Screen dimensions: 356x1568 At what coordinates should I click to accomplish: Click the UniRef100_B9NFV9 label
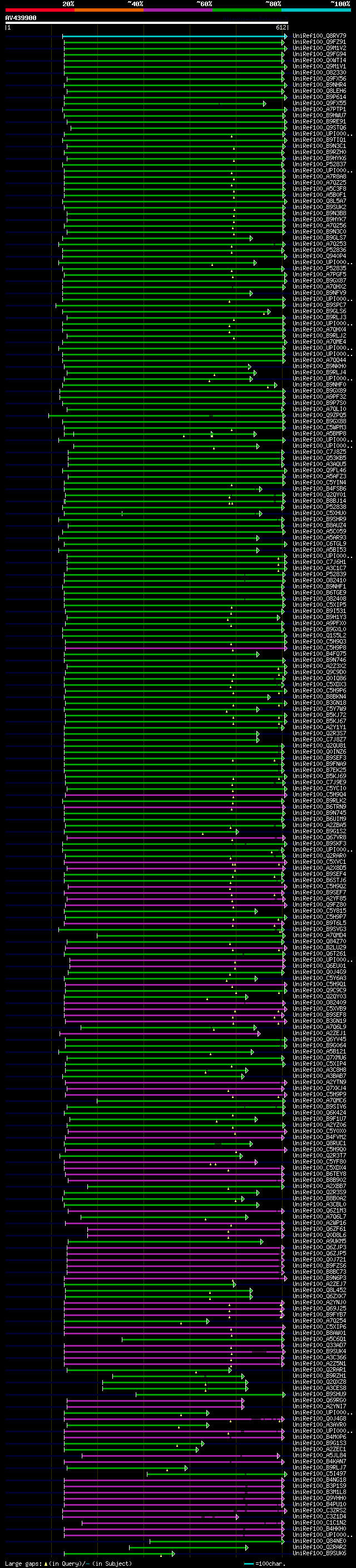click(x=319, y=293)
